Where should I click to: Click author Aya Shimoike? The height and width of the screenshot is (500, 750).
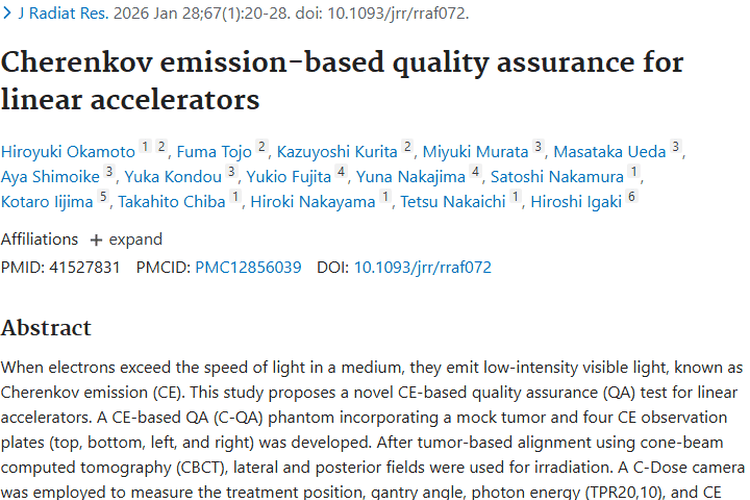point(51,177)
